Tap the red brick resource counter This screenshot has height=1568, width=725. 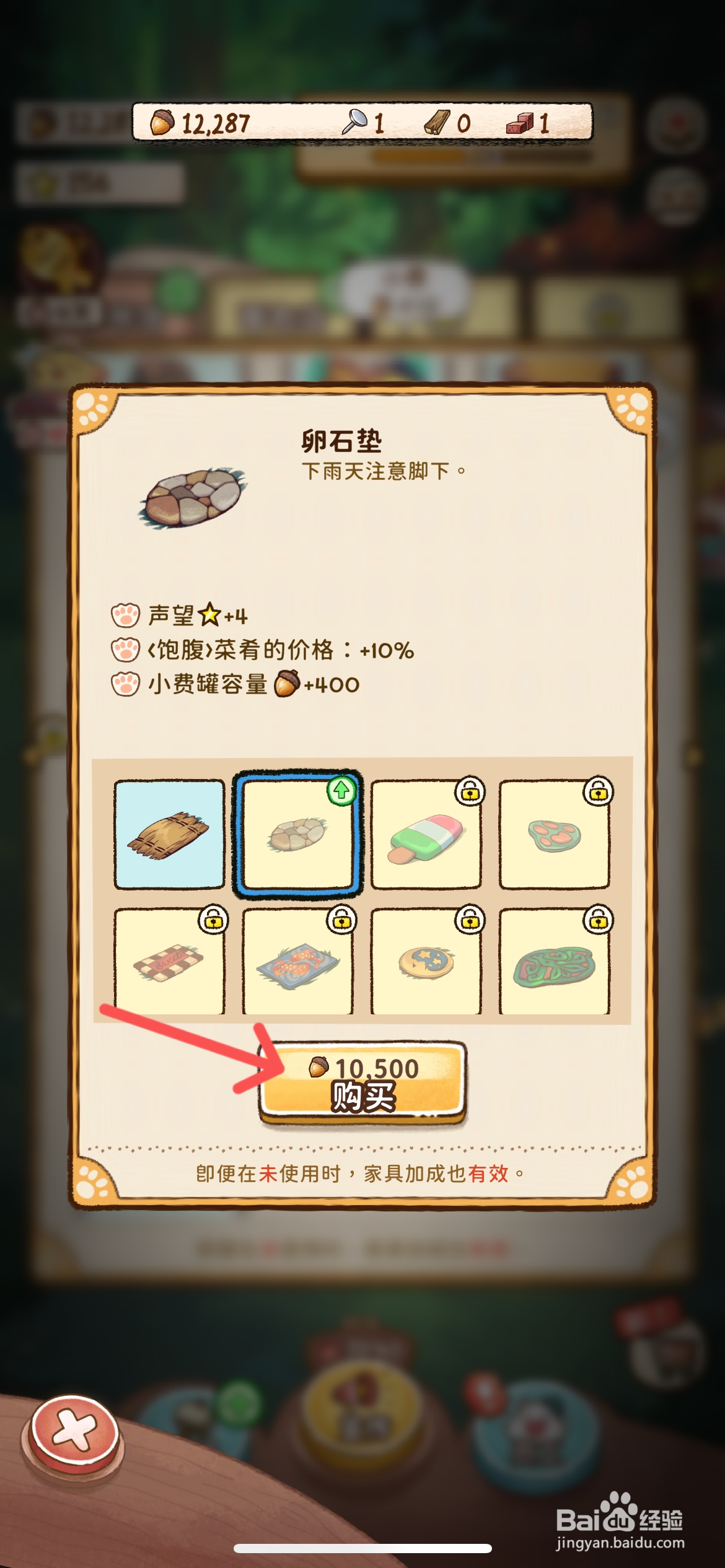click(527, 123)
